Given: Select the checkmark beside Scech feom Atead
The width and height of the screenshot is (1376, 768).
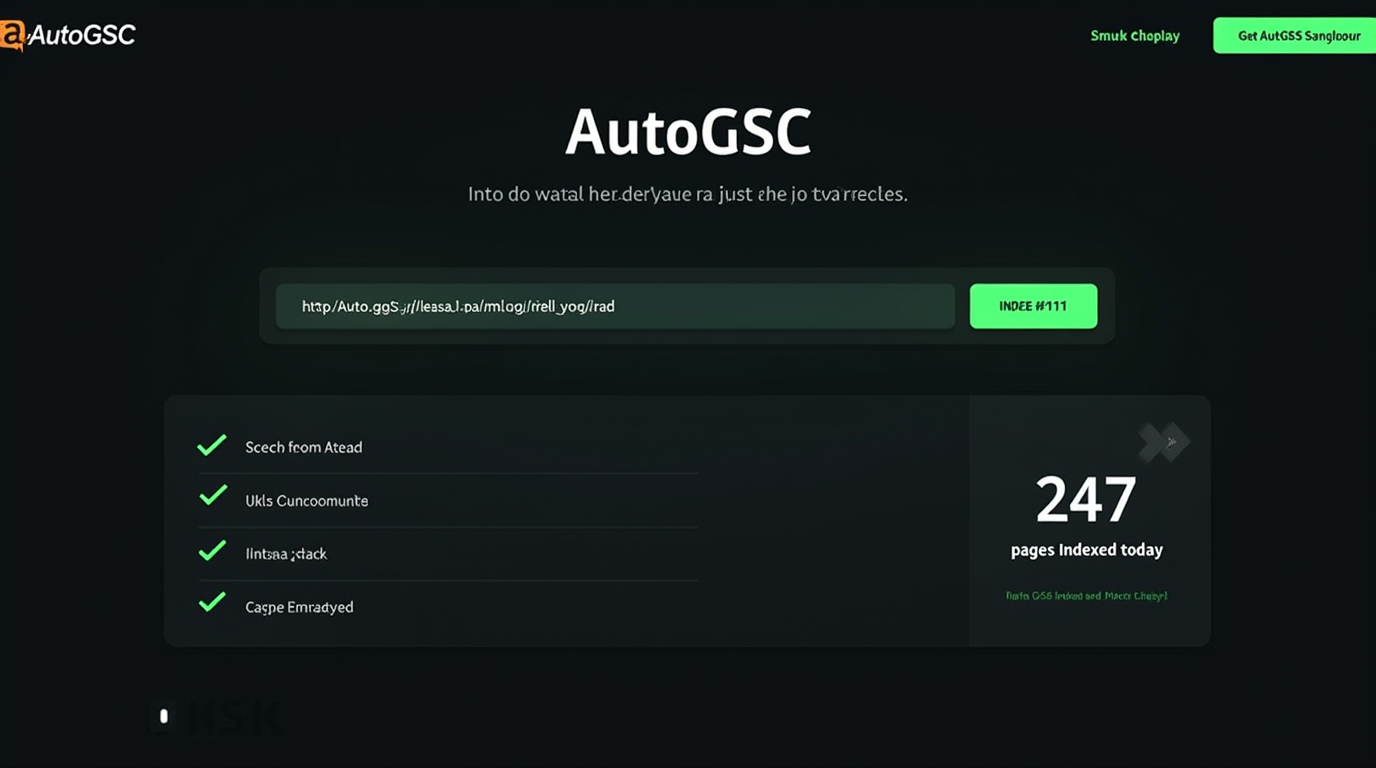Looking at the screenshot, I should (212, 444).
